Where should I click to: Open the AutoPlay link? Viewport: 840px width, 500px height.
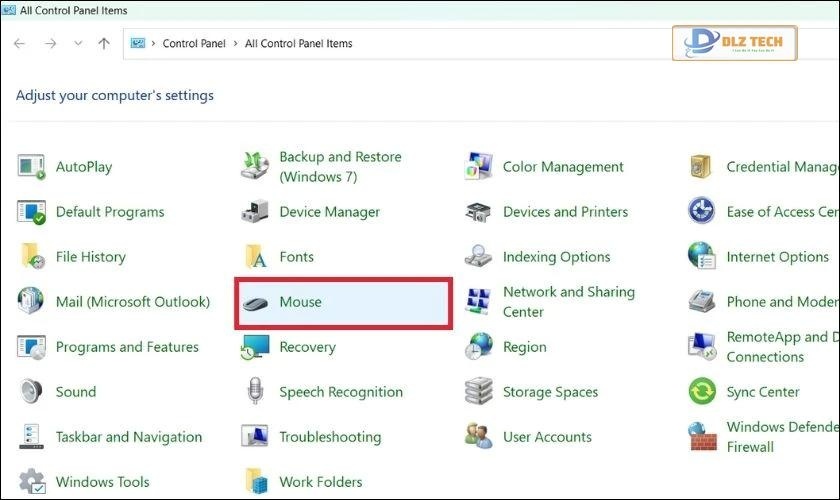pos(84,167)
